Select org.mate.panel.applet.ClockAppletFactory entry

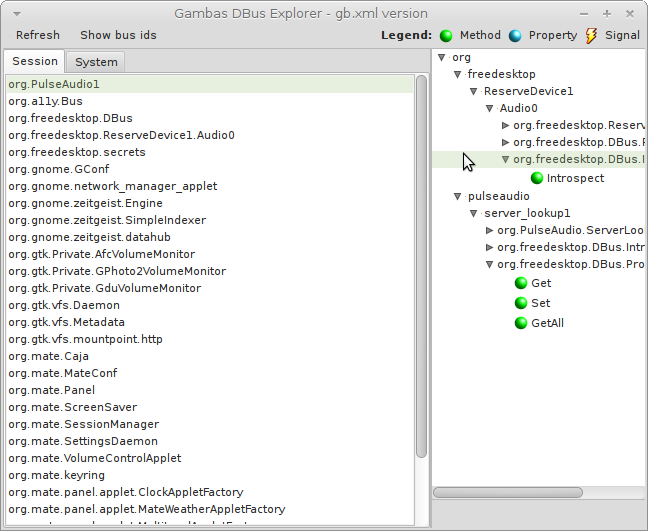210,492
